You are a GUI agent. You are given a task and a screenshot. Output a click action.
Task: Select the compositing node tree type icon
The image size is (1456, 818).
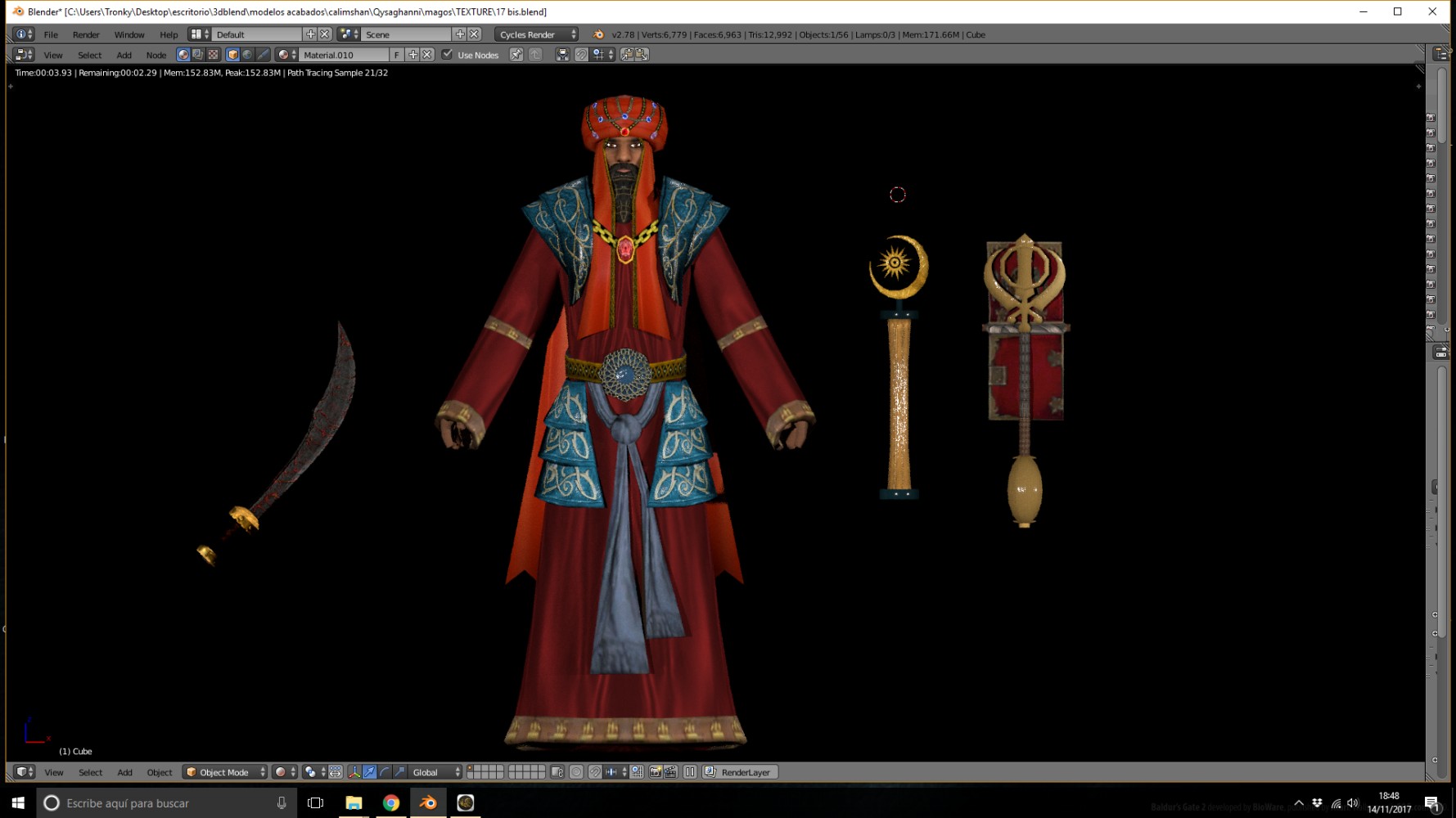[x=198, y=55]
